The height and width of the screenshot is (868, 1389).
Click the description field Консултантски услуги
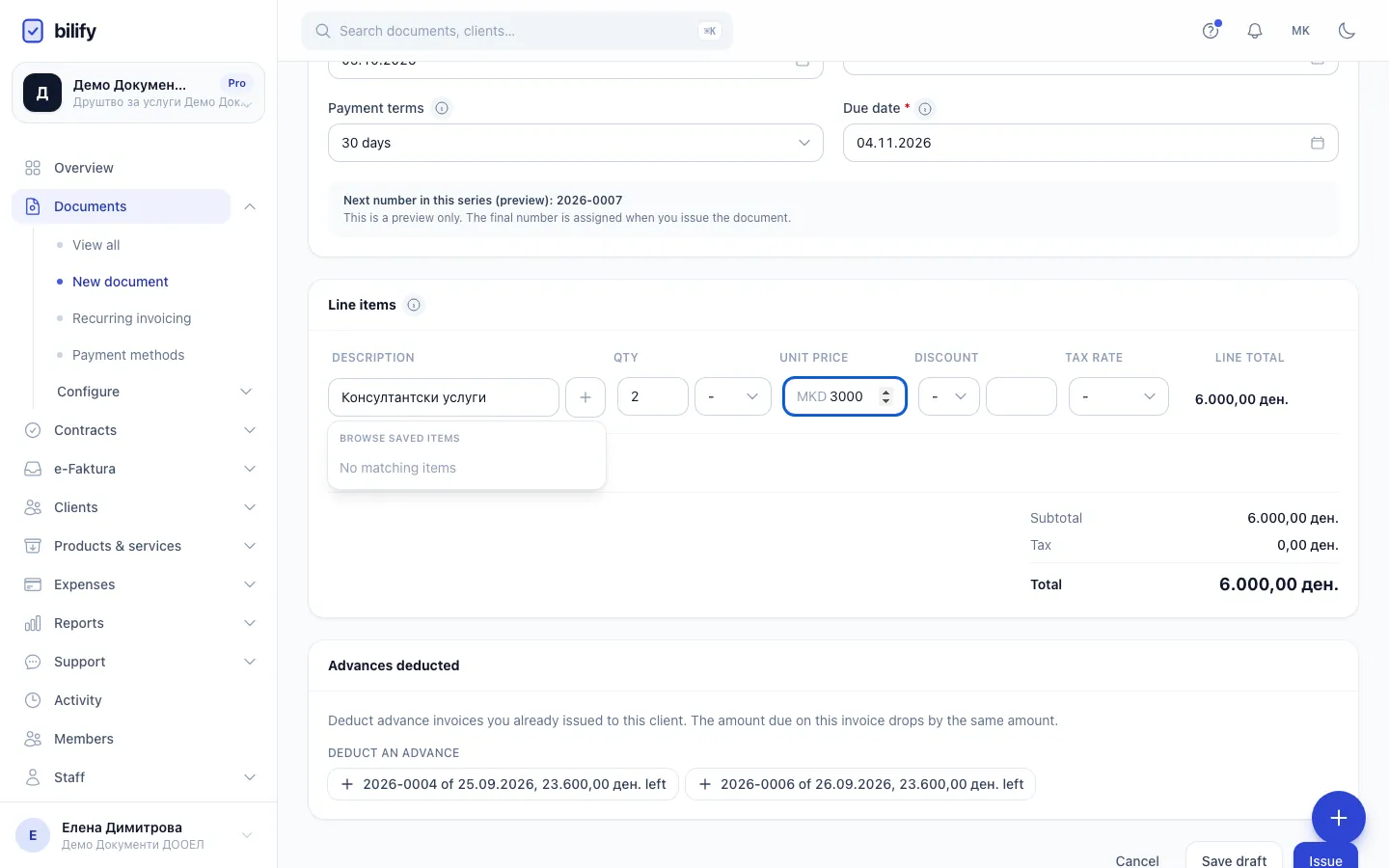(444, 397)
